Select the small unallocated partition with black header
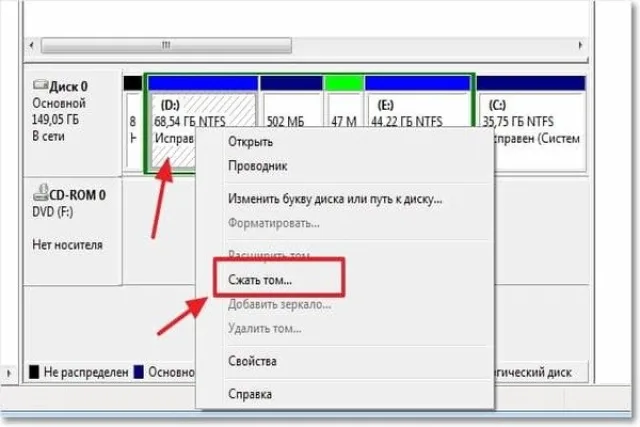Image resolution: width=640 pixels, height=427 pixels. pos(133,122)
